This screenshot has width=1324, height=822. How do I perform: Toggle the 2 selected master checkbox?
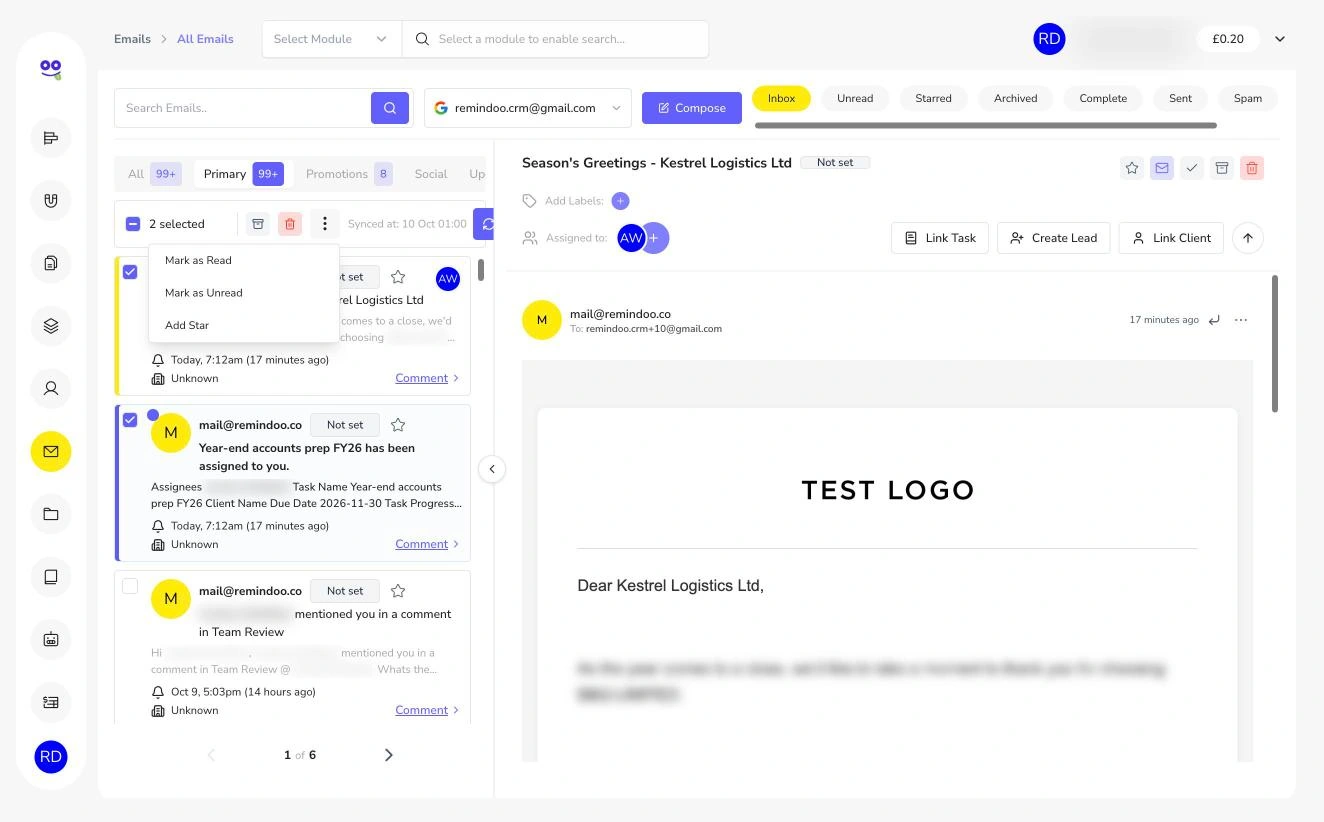coord(133,224)
